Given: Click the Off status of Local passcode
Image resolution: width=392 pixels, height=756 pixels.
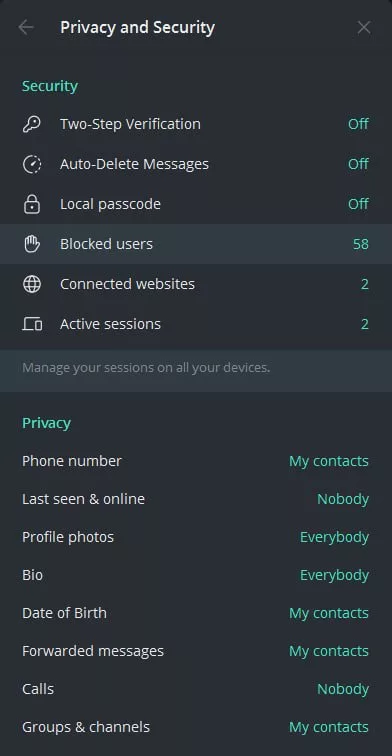Looking at the screenshot, I should (358, 204).
